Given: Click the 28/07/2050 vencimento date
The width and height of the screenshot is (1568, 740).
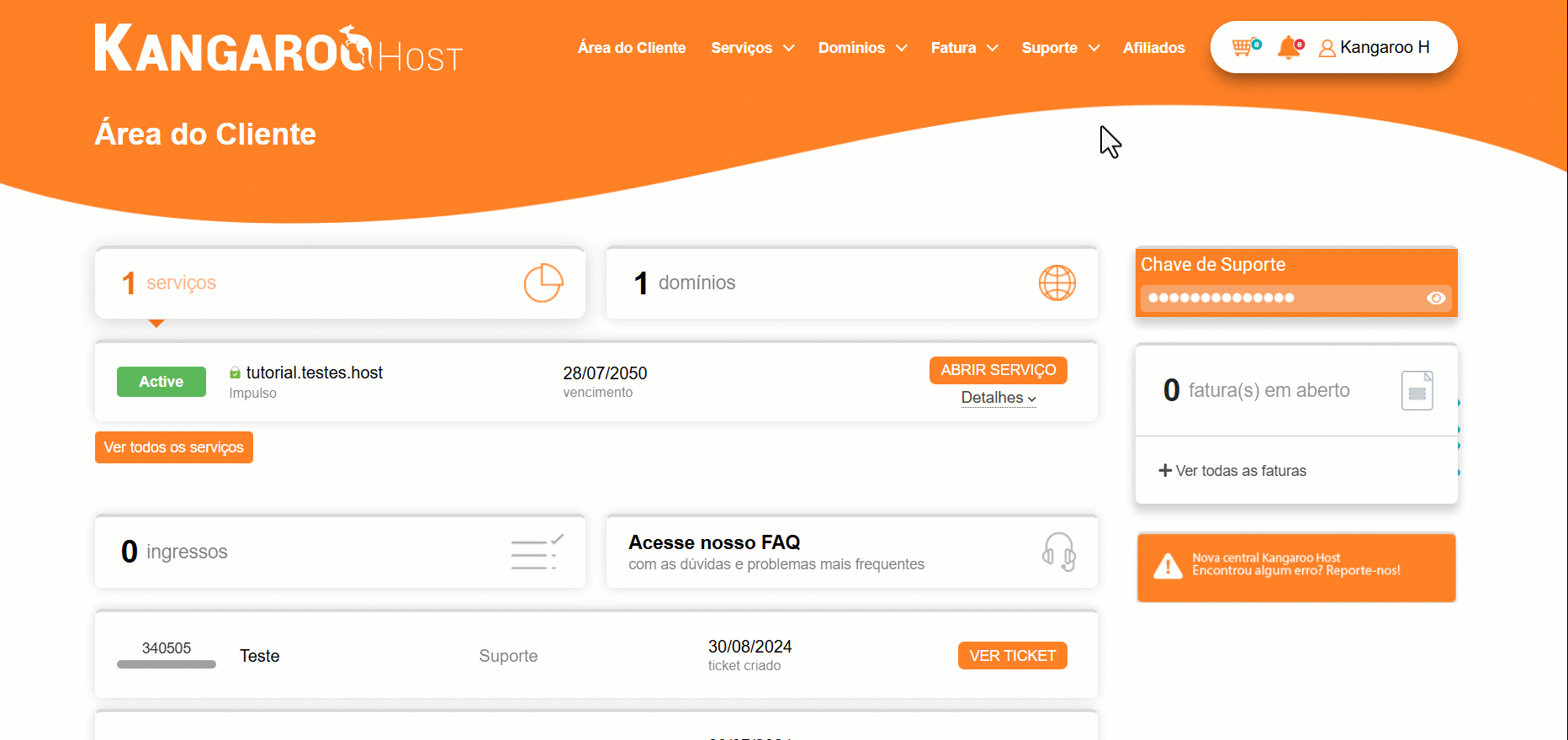Looking at the screenshot, I should pyautogui.click(x=605, y=373).
